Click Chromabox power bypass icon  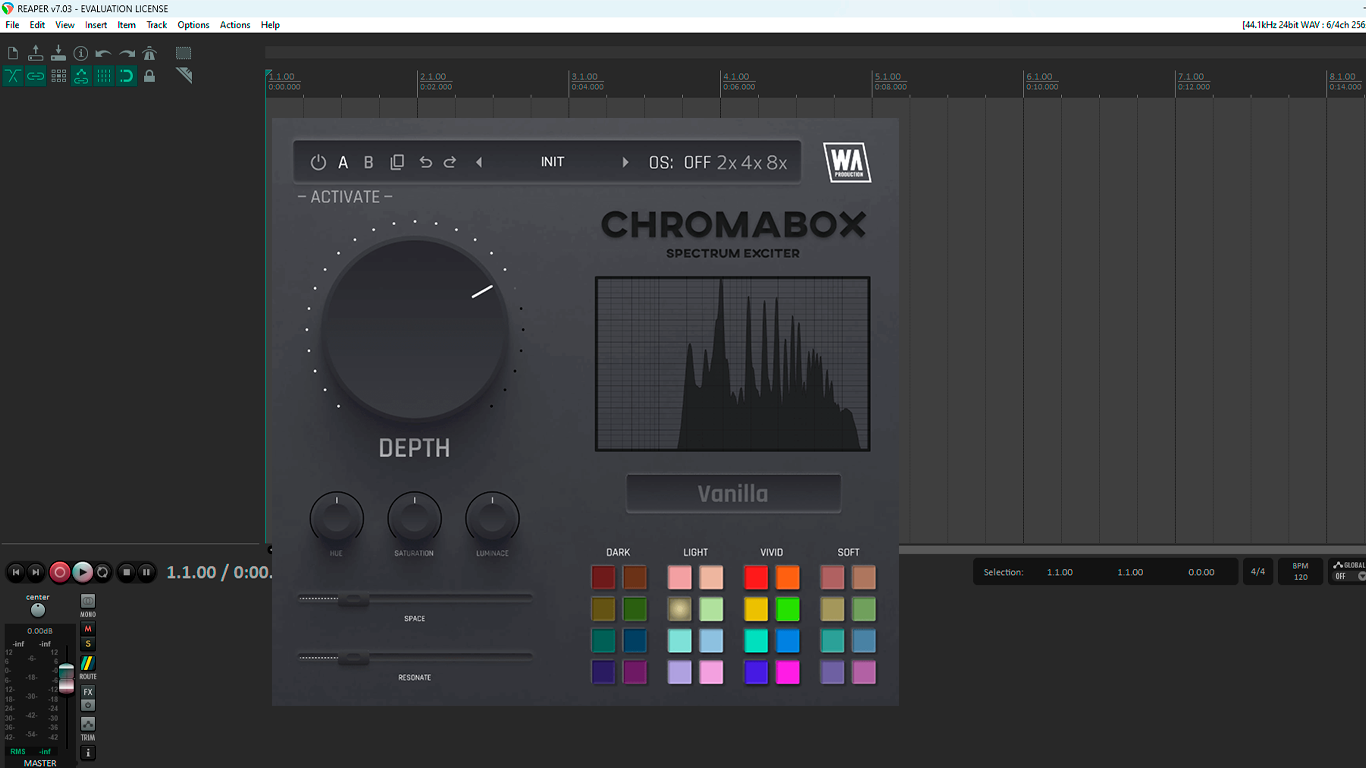coord(318,162)
